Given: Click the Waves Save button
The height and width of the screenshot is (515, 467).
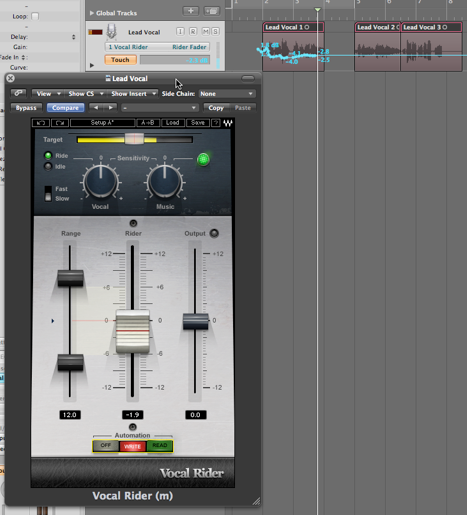Looking at the screenshot, I should coord(198,123).
